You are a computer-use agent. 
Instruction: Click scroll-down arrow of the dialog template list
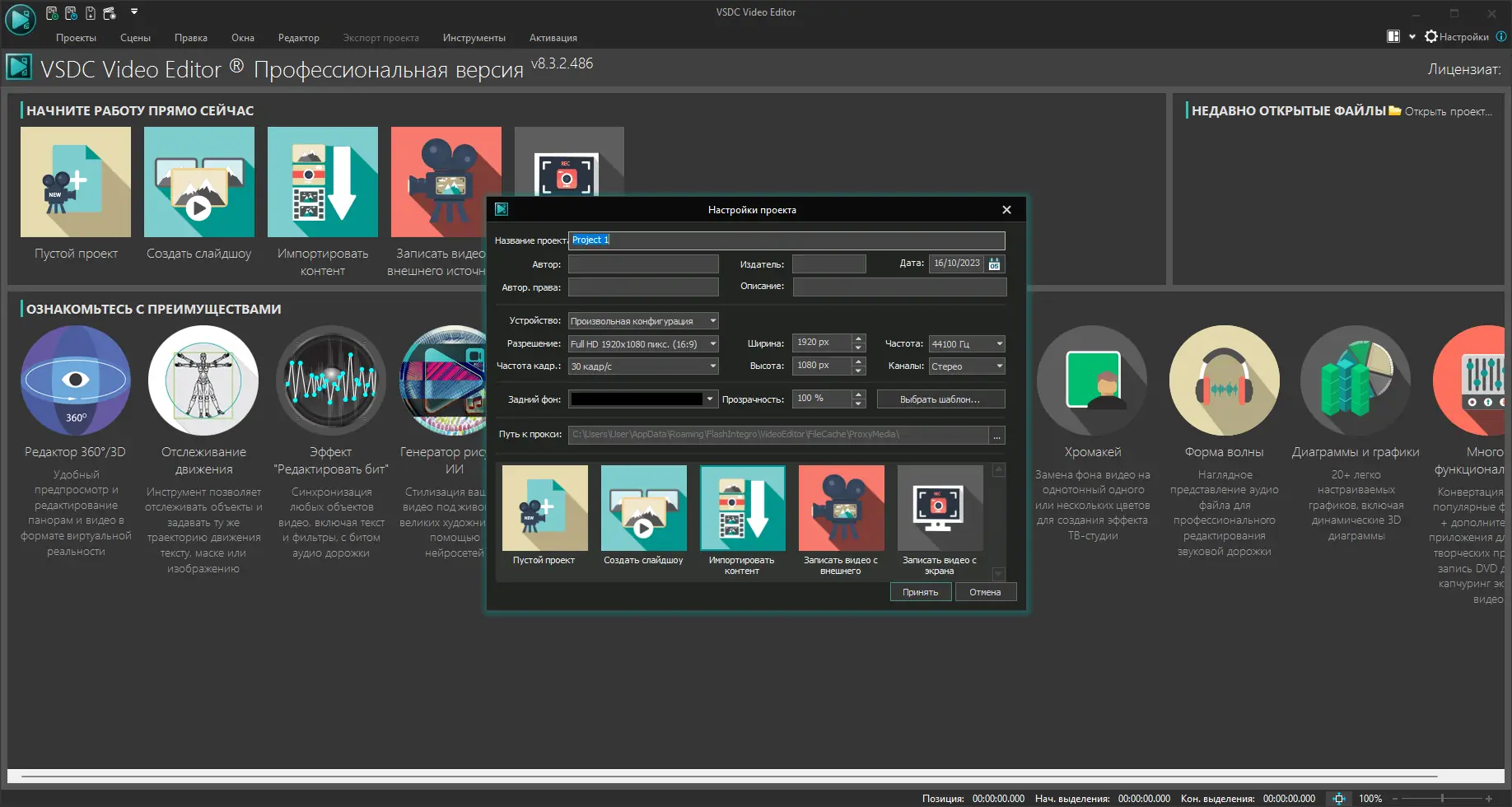pyautogui.click(x=999, y=573)
